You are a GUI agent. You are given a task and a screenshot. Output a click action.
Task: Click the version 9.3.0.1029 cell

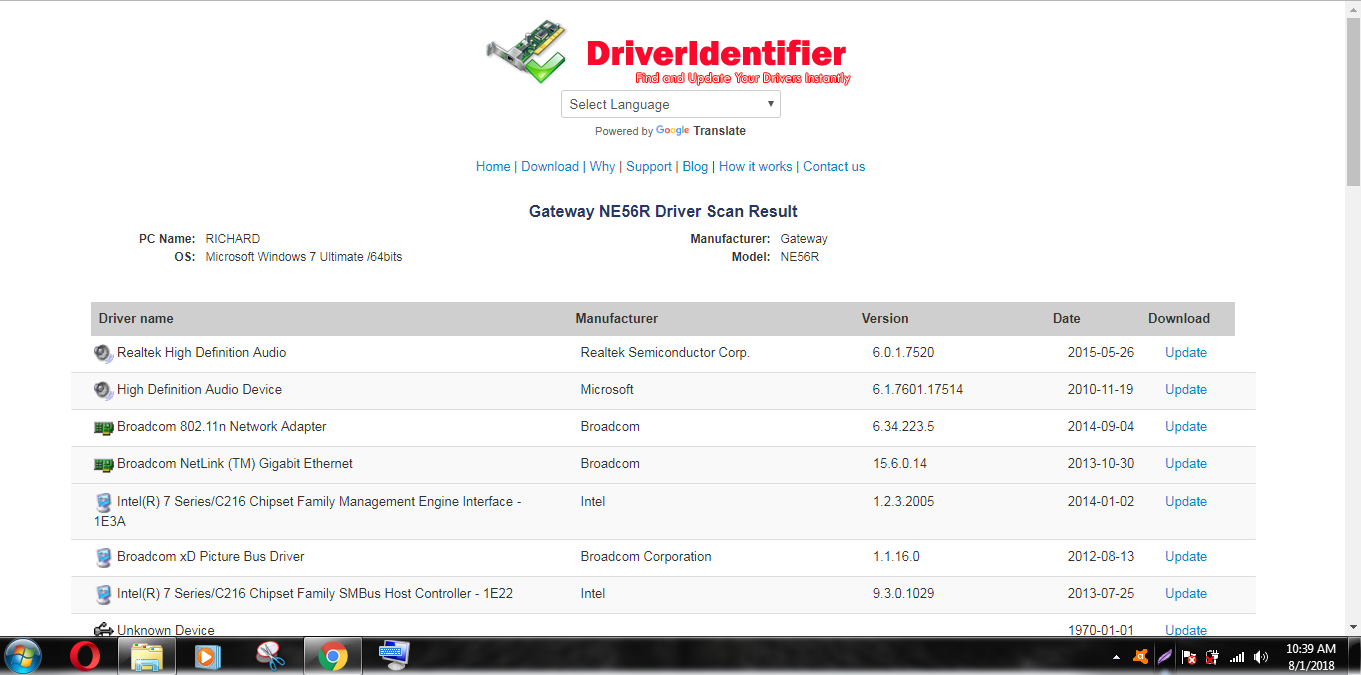(903, 594)
